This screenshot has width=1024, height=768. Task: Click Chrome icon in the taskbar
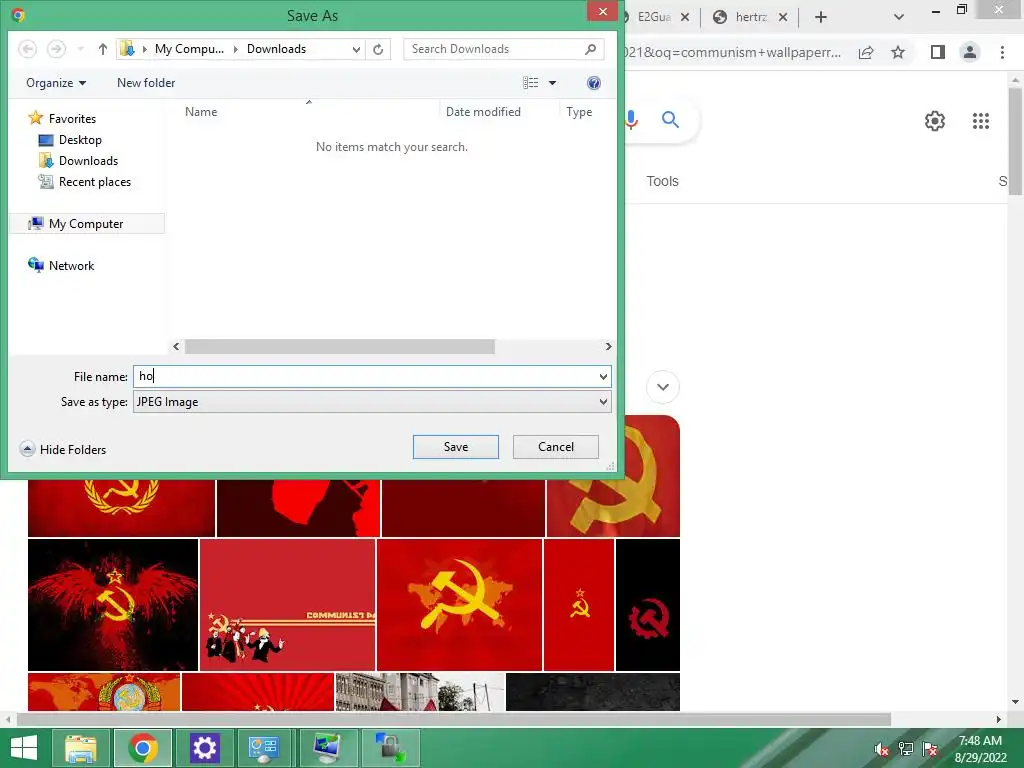(x=143, y=748)
